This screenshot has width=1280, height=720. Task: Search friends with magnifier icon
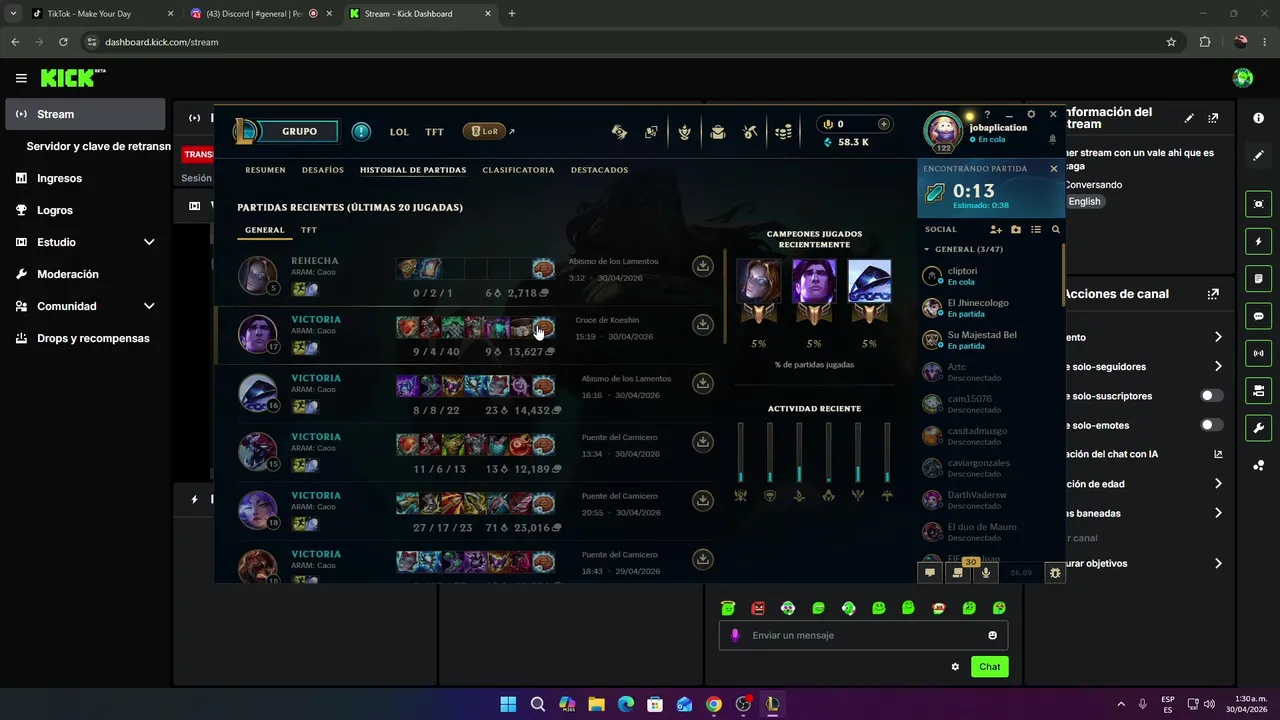(x=1055, y=229)
